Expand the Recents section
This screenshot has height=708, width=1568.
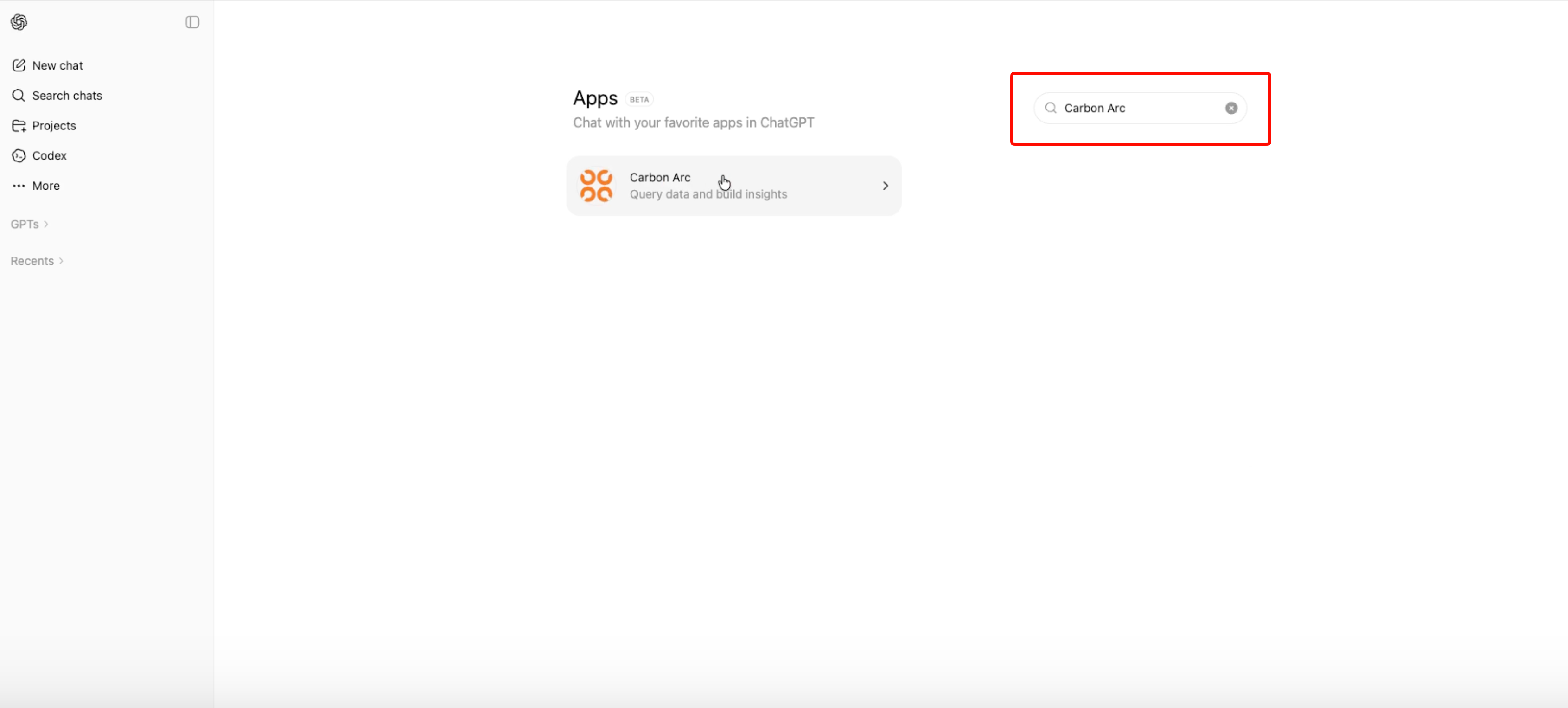coord(37,261)
